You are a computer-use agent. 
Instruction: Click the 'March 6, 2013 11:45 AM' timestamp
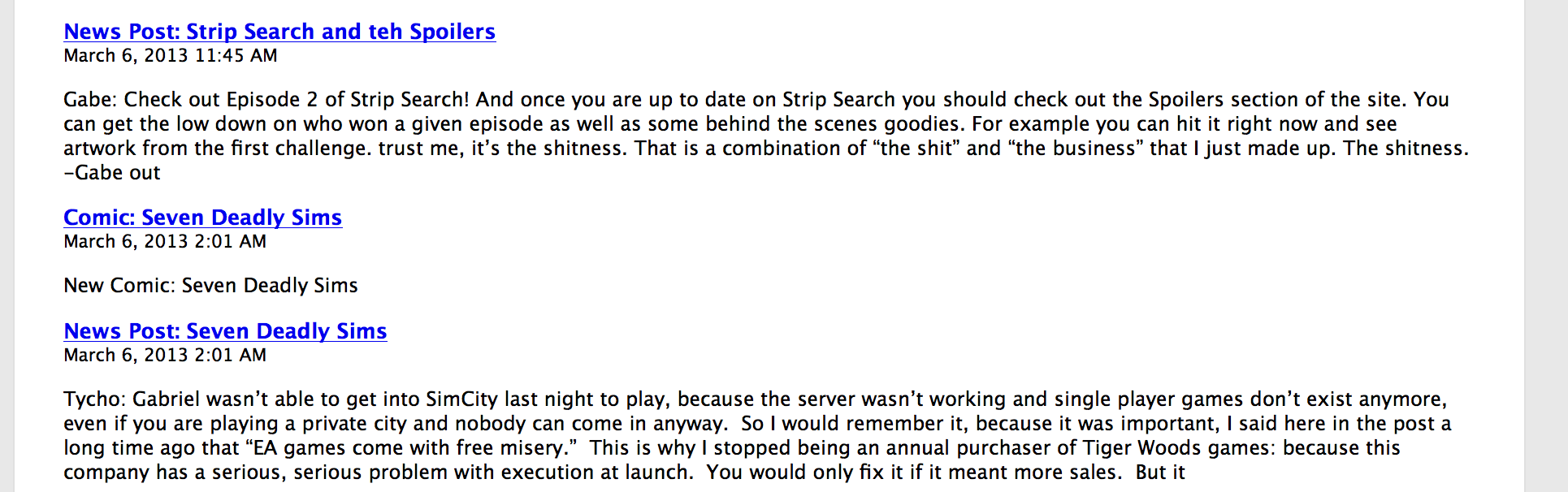point(171,55)
